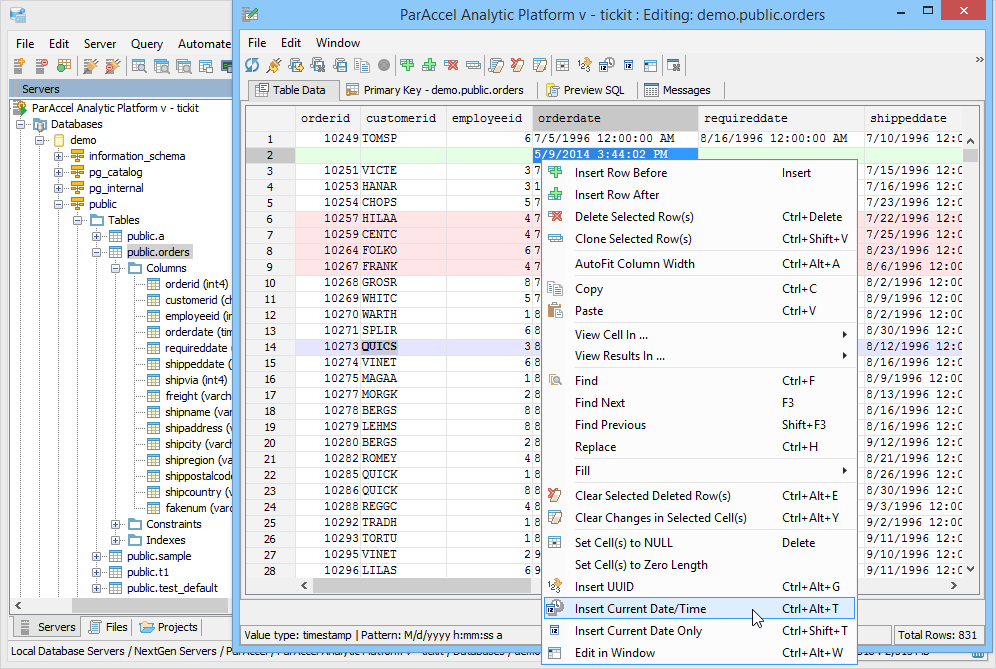Click the Insert Current Date/Time toolbar icon
The height and width of the screenshot is (669, 996).
point(607,65)
